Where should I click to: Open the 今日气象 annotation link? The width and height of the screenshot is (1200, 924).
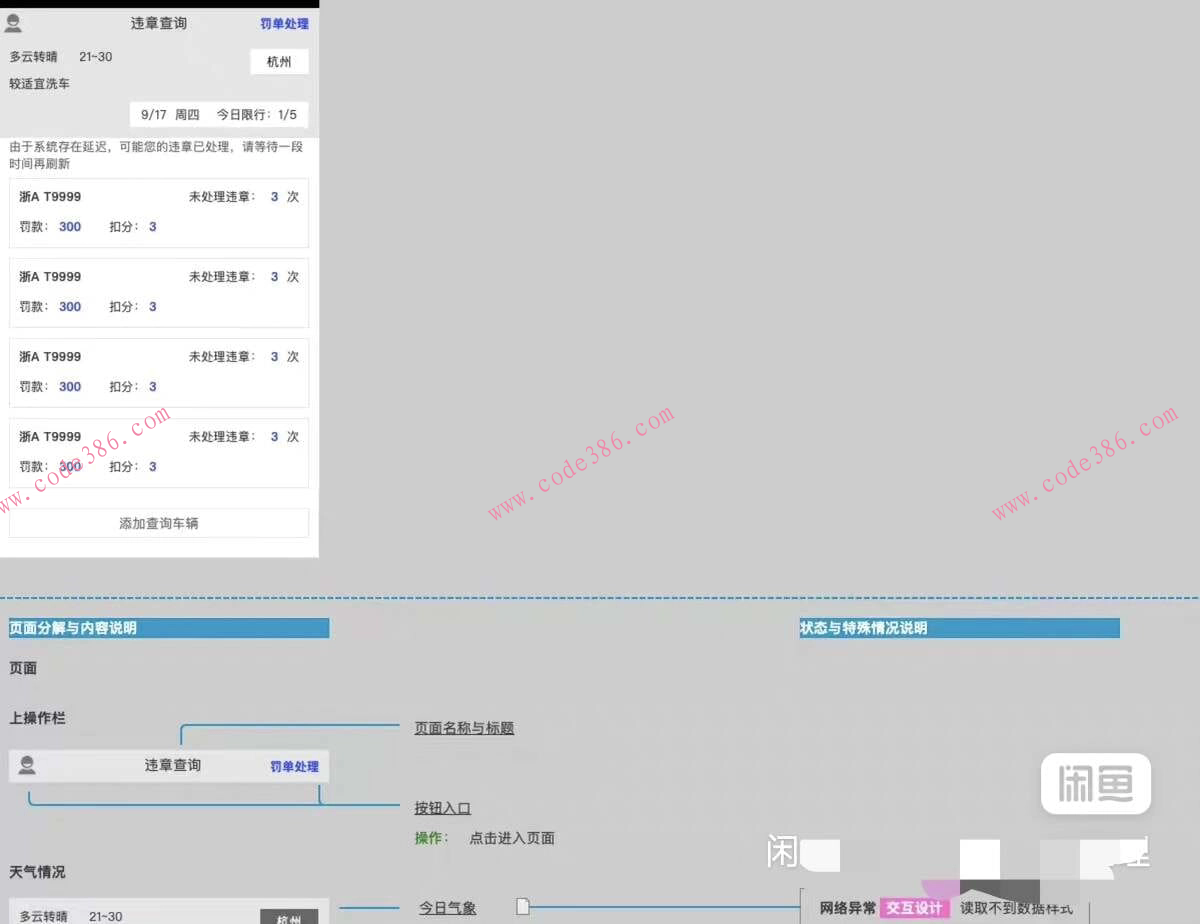tap(447, 907)
